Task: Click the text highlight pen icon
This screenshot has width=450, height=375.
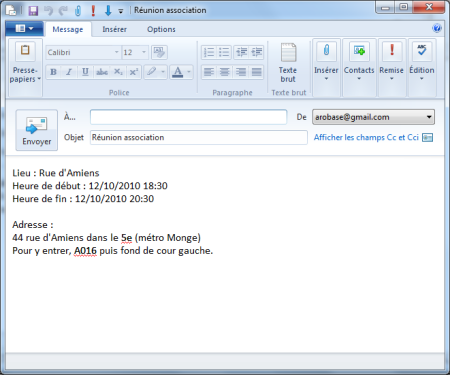Action: point(152,72)
